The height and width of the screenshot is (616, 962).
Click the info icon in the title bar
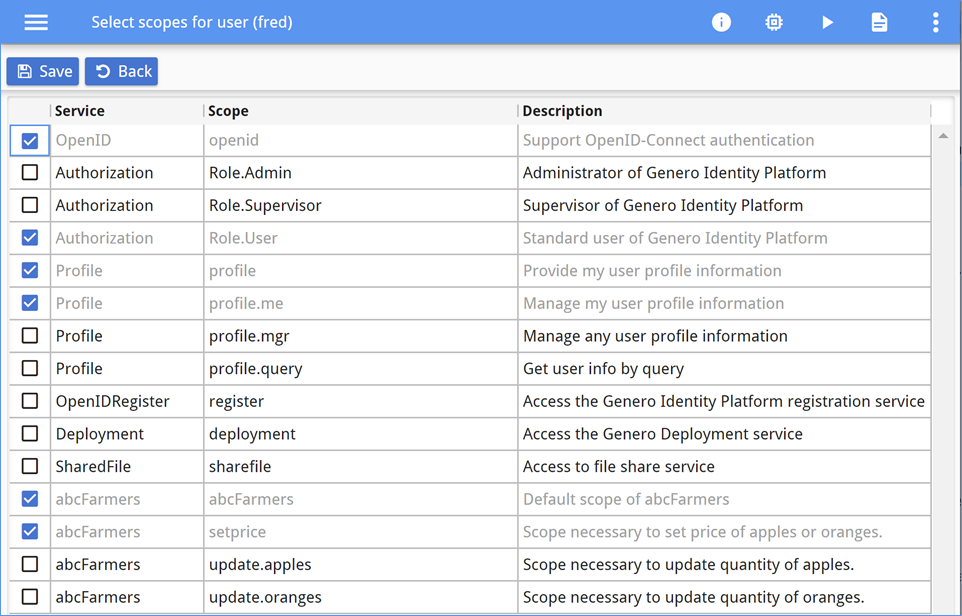(x=721, y=21)
